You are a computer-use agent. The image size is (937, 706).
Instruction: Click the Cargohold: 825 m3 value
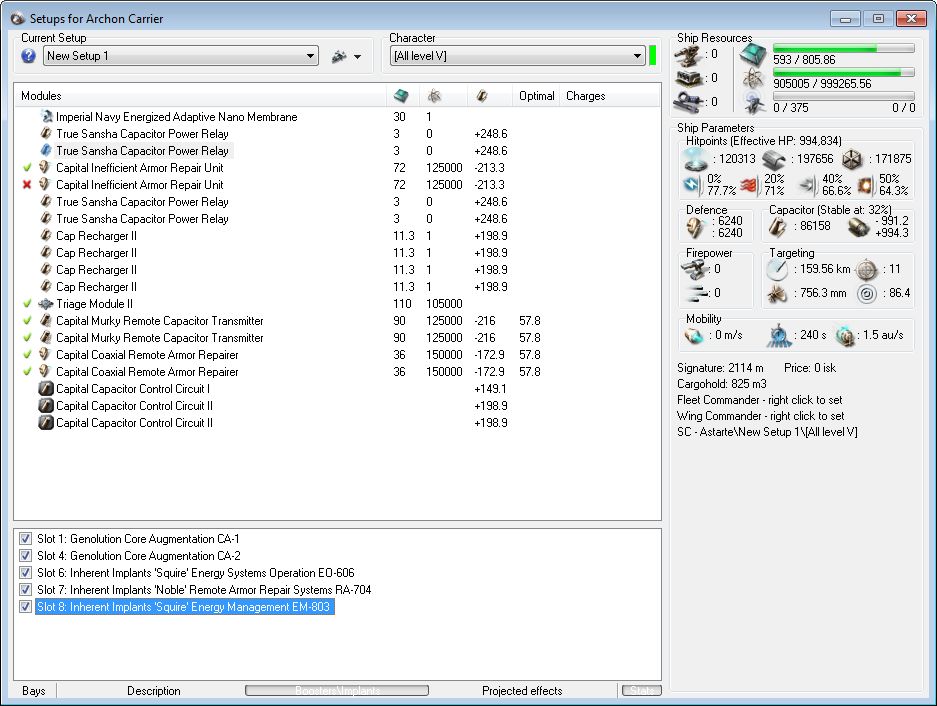(722, 384)
